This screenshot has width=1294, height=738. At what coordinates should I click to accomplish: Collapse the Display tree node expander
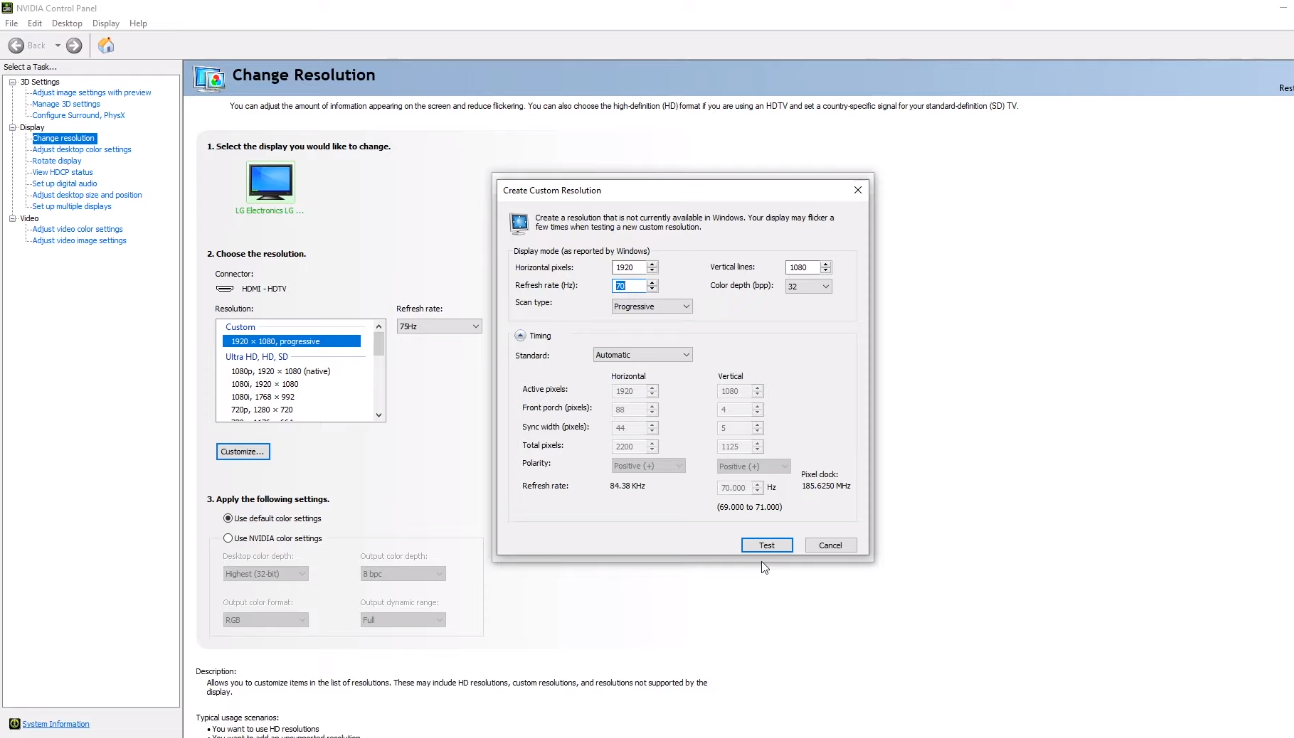coord(12,127)
